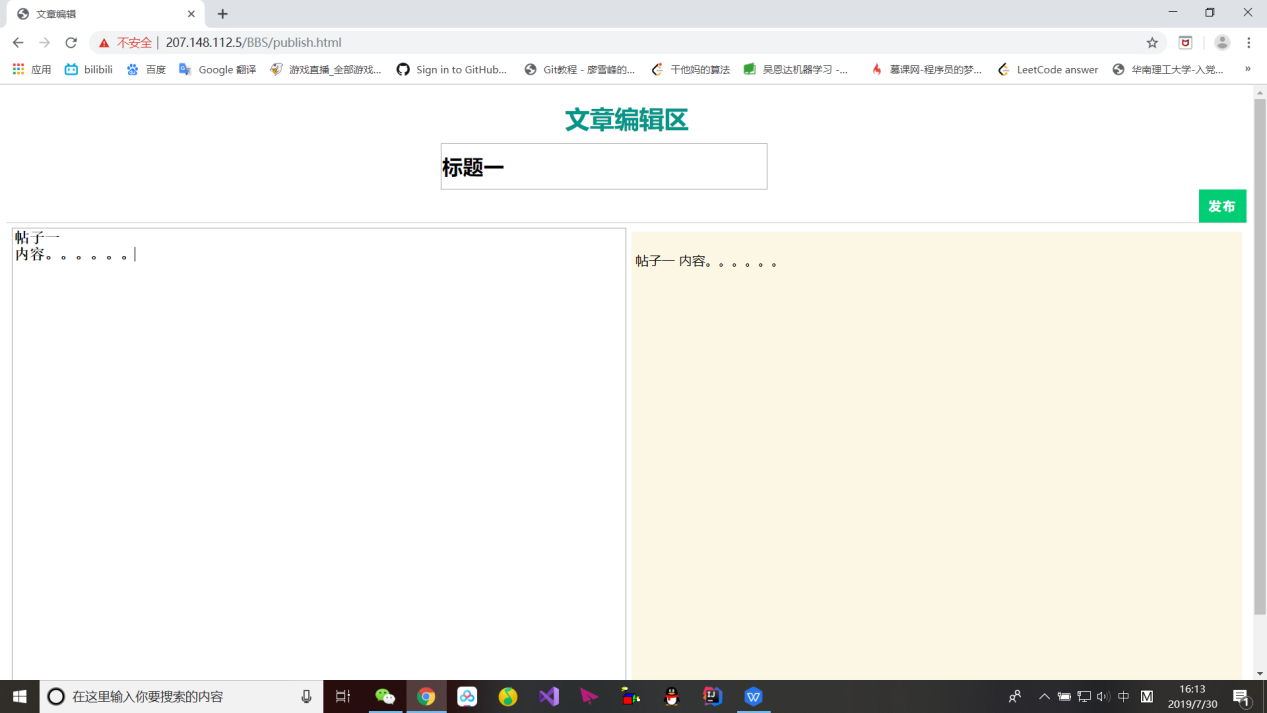Click the Cortana microphone icon
1267x713 pixels.
(306, 696)
